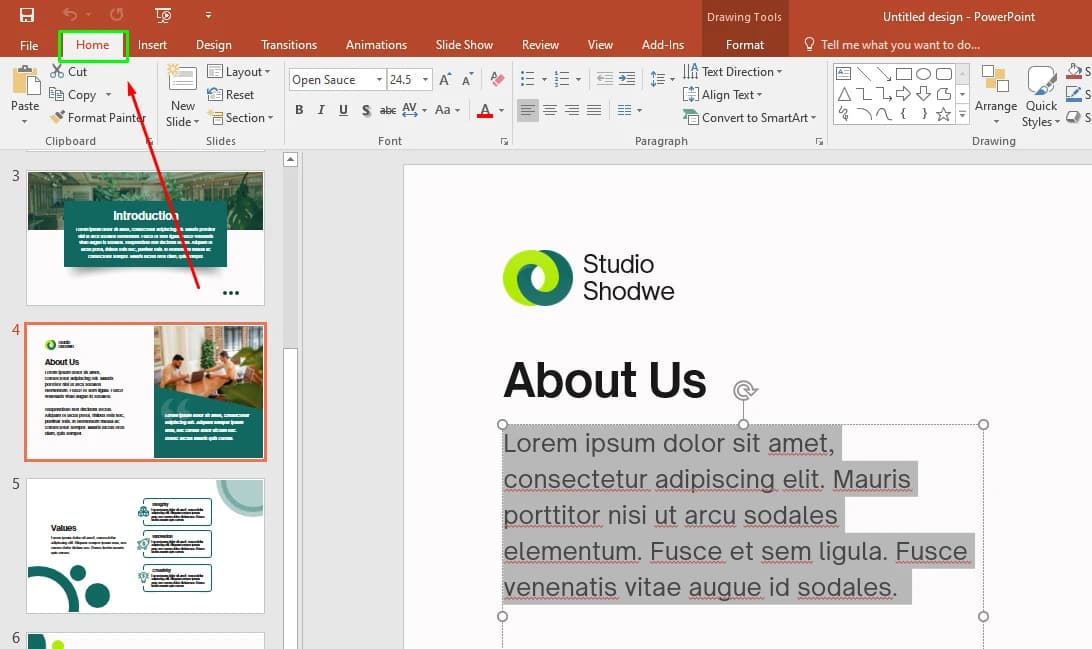This screenshot has height=649, width=1092.
Task: Open the Open Sauce font name dropdown
Action: [x=379, y=79]
